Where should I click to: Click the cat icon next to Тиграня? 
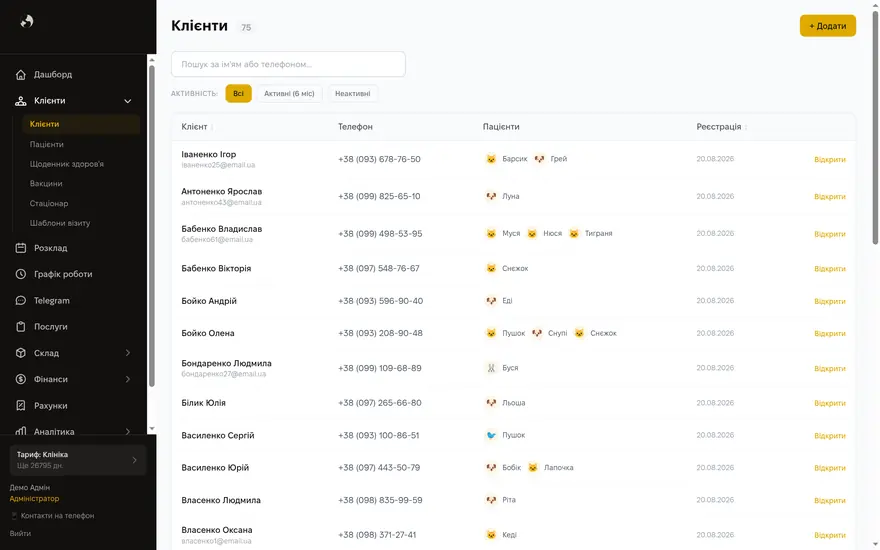pos(574,233)
